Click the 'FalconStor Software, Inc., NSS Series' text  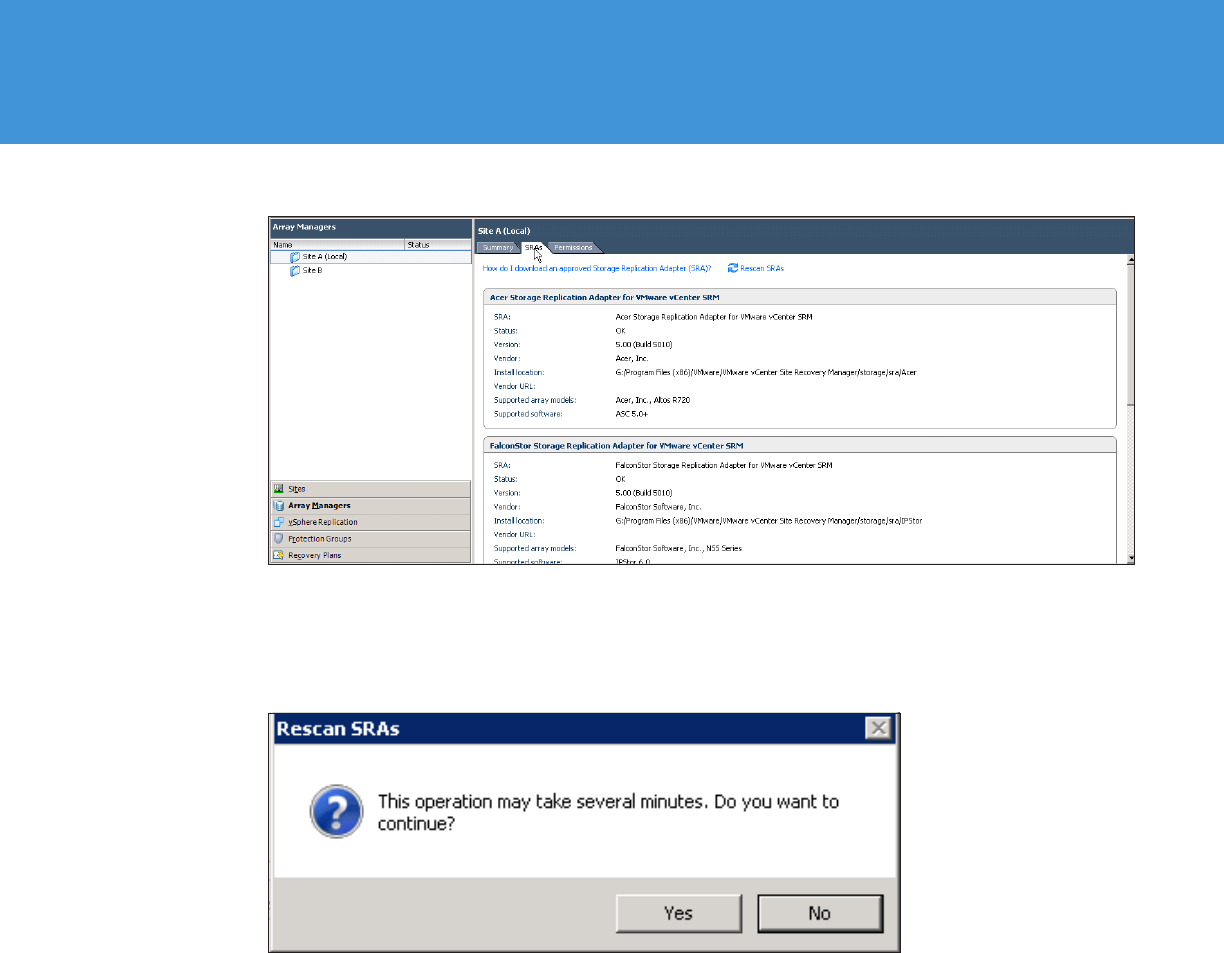(x=679, y=548)
